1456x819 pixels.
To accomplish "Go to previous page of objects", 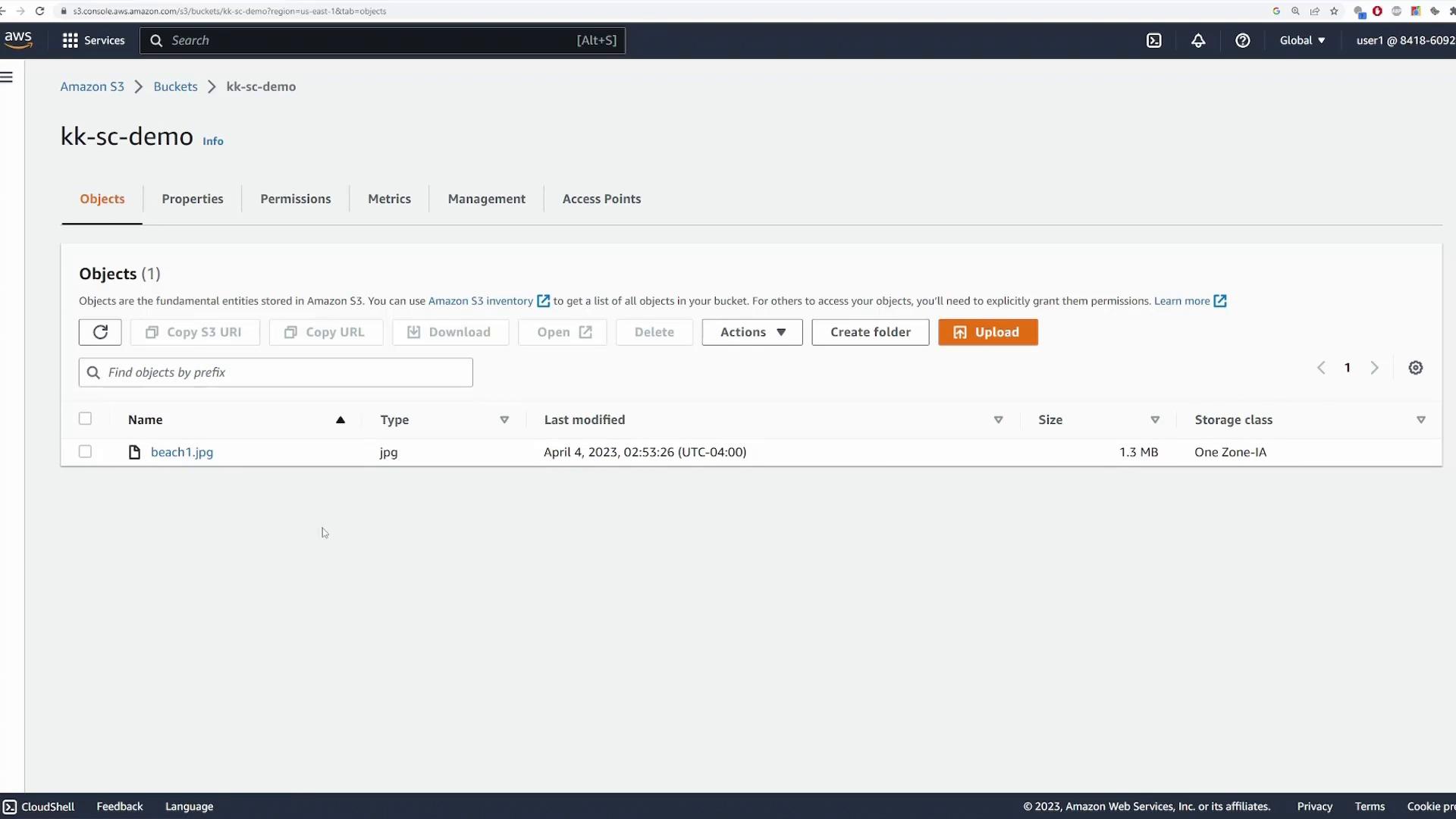I will coord(1321,368).
